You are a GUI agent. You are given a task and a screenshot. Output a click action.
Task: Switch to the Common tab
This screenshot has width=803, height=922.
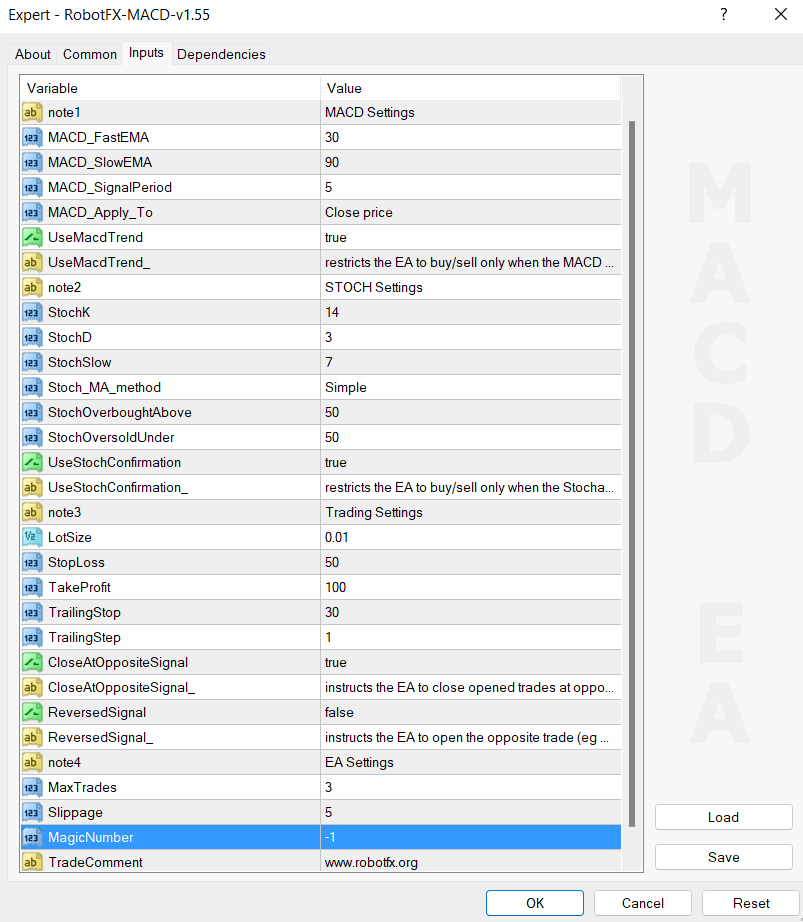[90, 54]
